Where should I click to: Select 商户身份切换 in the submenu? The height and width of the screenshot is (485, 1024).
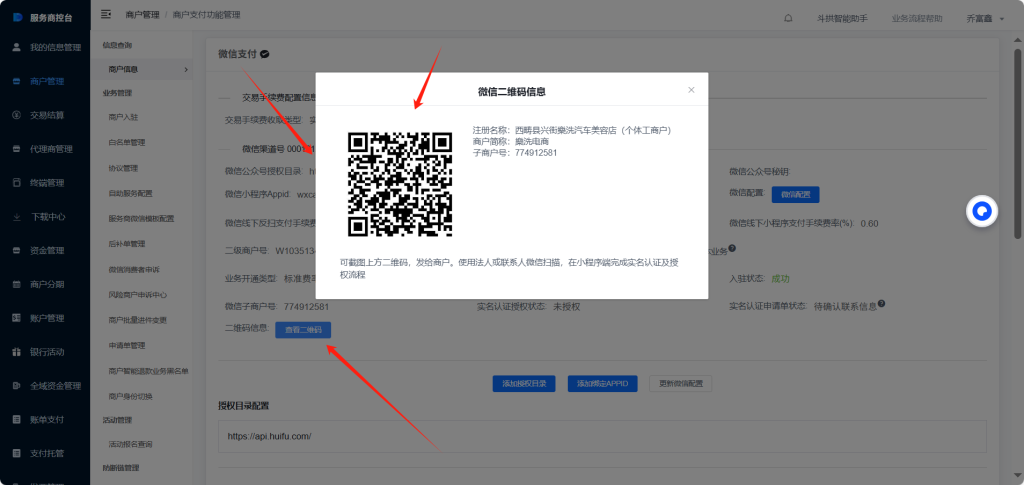point(131,396)
